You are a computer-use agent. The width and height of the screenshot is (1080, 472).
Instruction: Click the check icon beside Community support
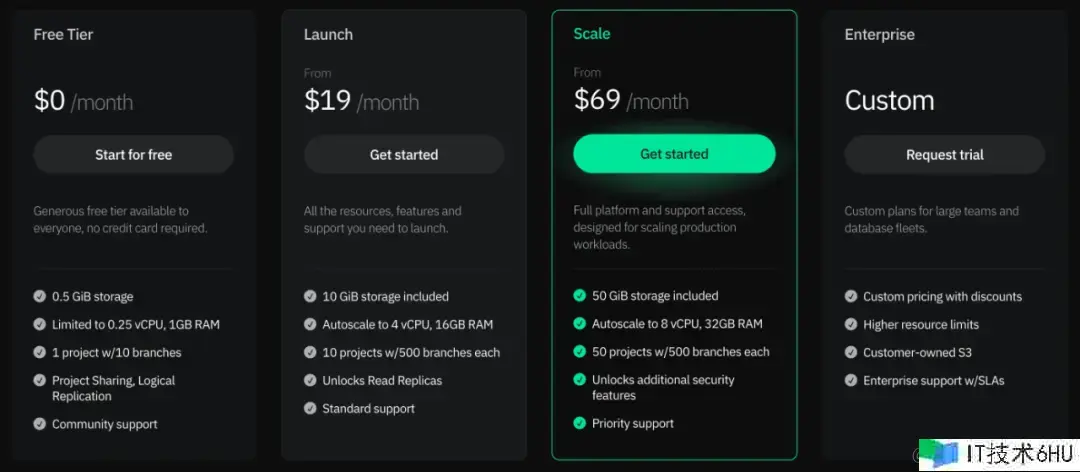coord(40,424)
